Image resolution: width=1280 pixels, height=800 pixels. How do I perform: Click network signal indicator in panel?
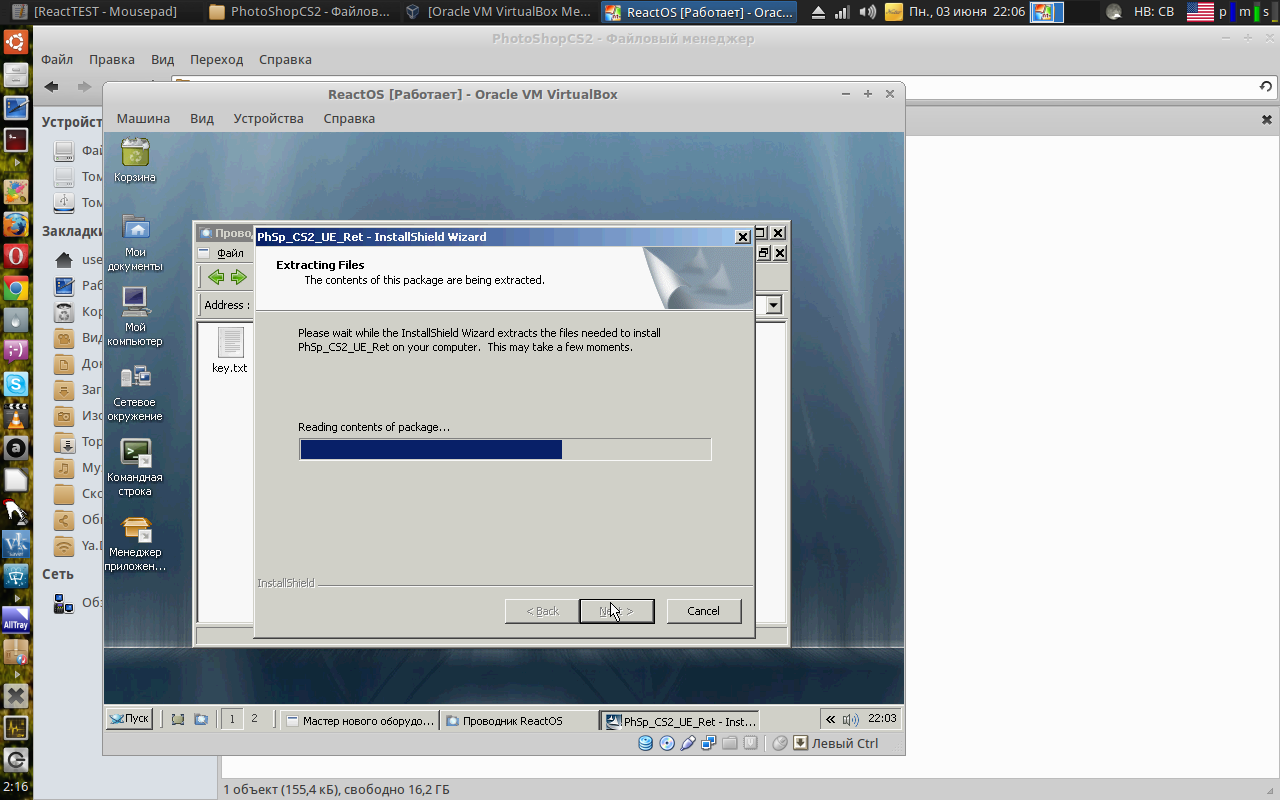tap(842, 12)
